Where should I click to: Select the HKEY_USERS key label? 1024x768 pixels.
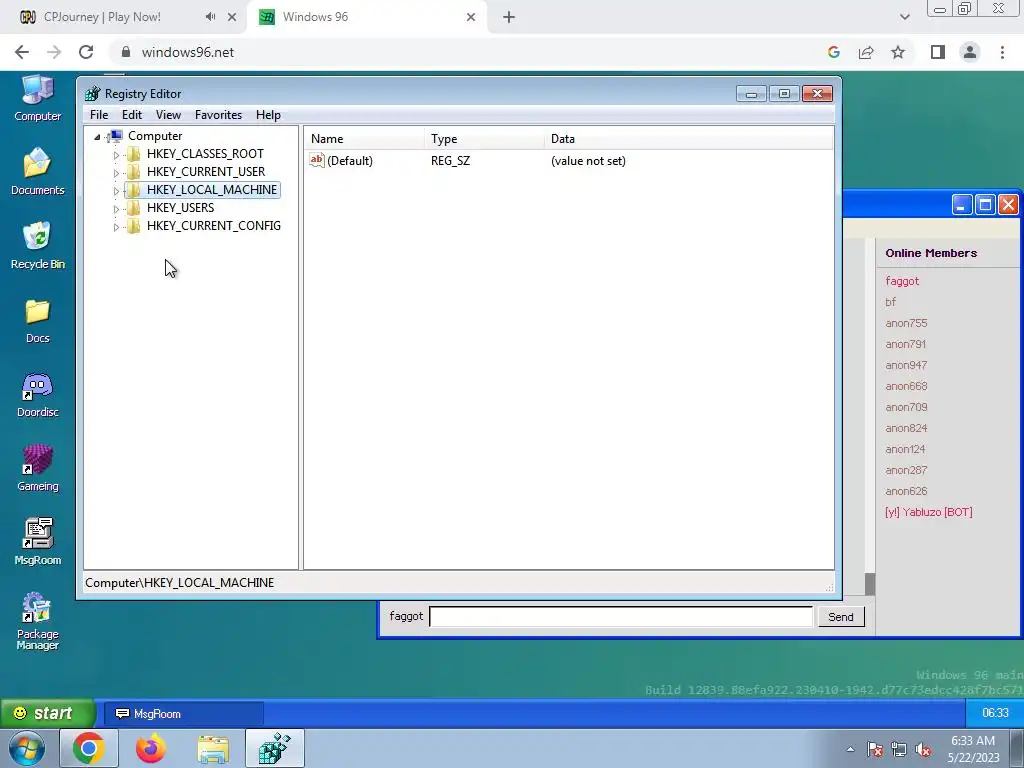[180, 208]
